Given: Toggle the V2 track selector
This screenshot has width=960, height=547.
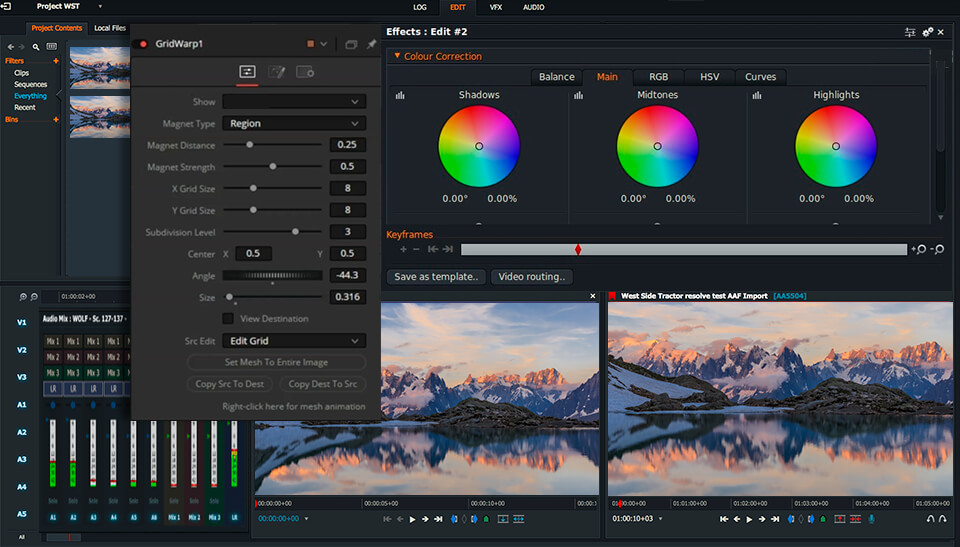Looking at the screenshot, I should [21, 350].
